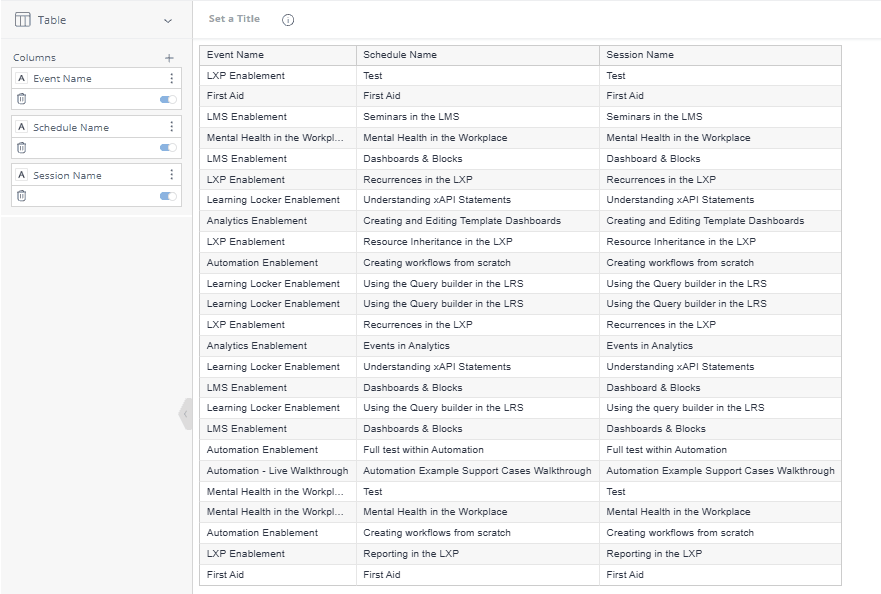The width and height of the screenshot is (881, 594).
Task: Add a new column with the plus icon
Action: click(169, 57)
